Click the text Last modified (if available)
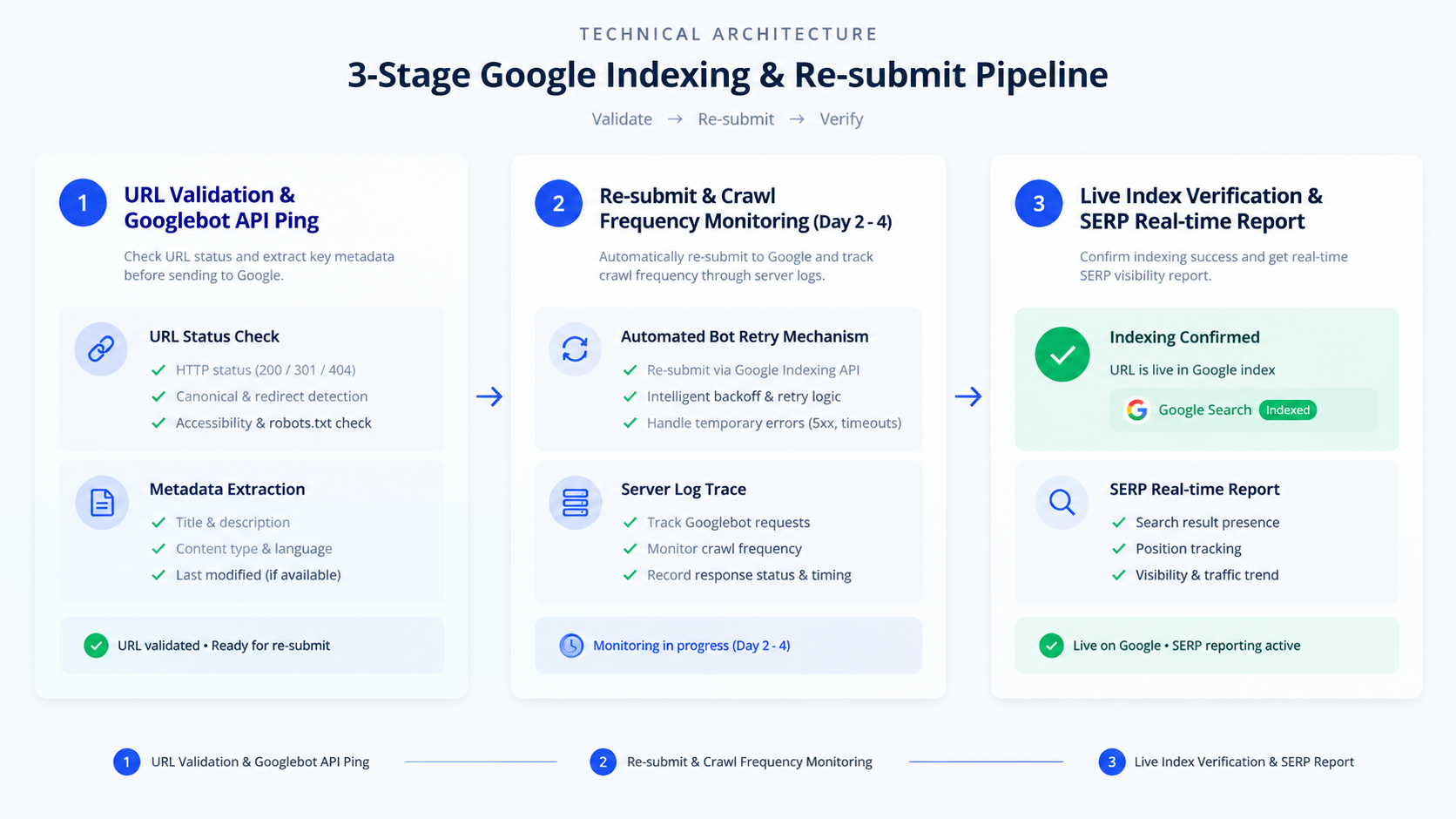This screenshot has width=1456, height=819. (259, 575)
